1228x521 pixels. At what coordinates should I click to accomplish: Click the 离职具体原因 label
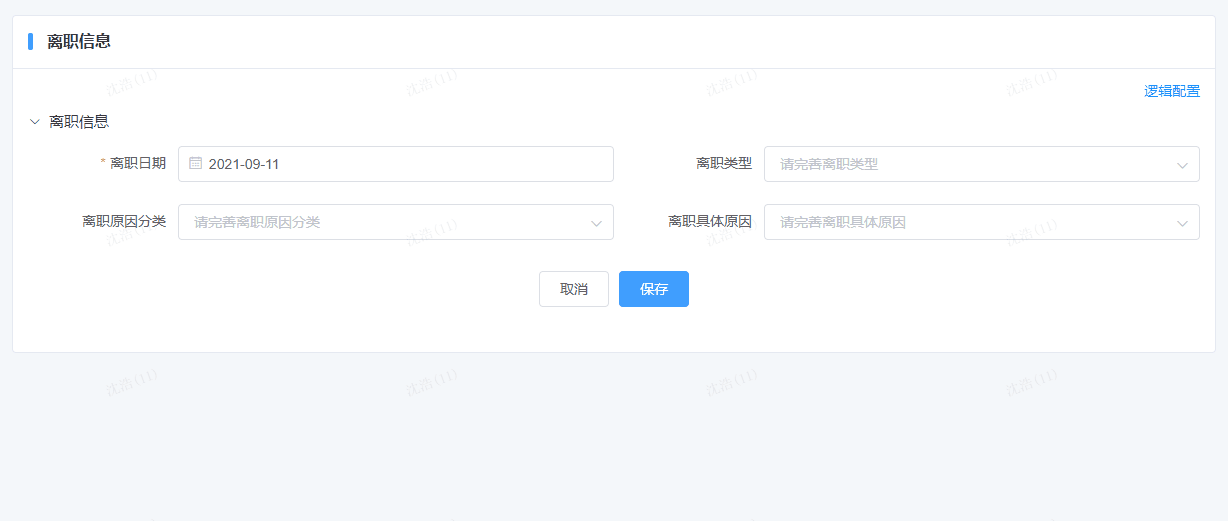point(710,221)
